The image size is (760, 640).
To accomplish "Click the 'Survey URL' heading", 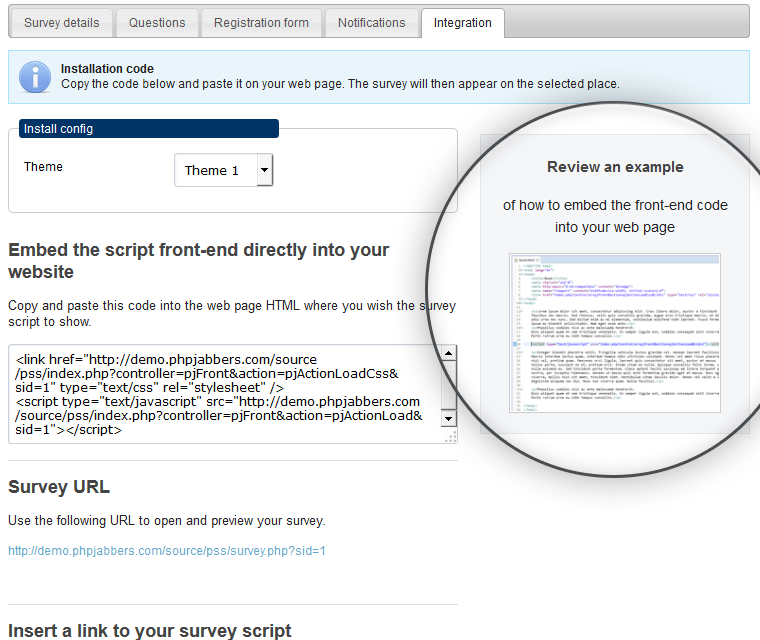I will (x=59, y=487).
